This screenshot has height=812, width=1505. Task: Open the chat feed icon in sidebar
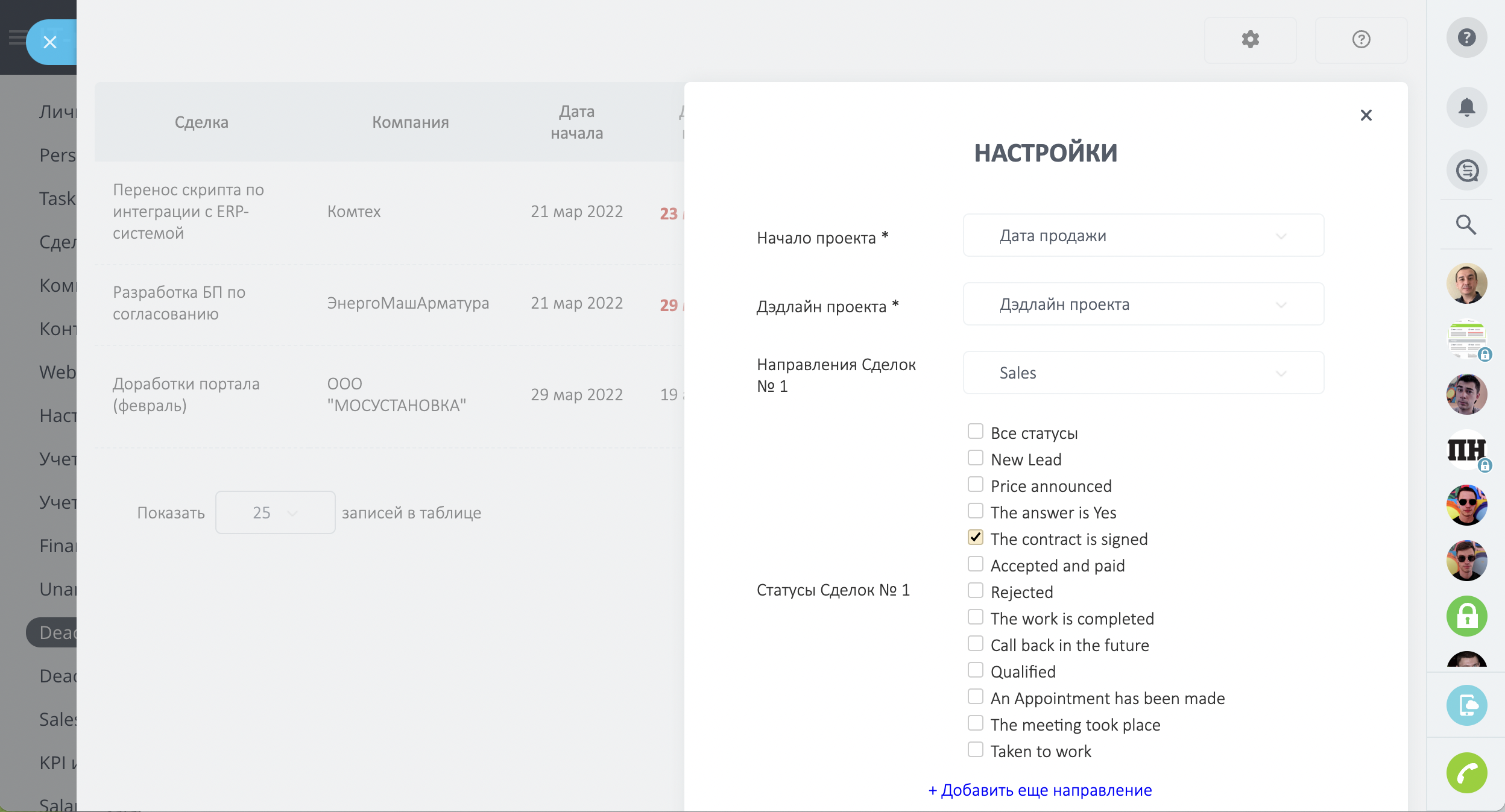[1466, 171]
